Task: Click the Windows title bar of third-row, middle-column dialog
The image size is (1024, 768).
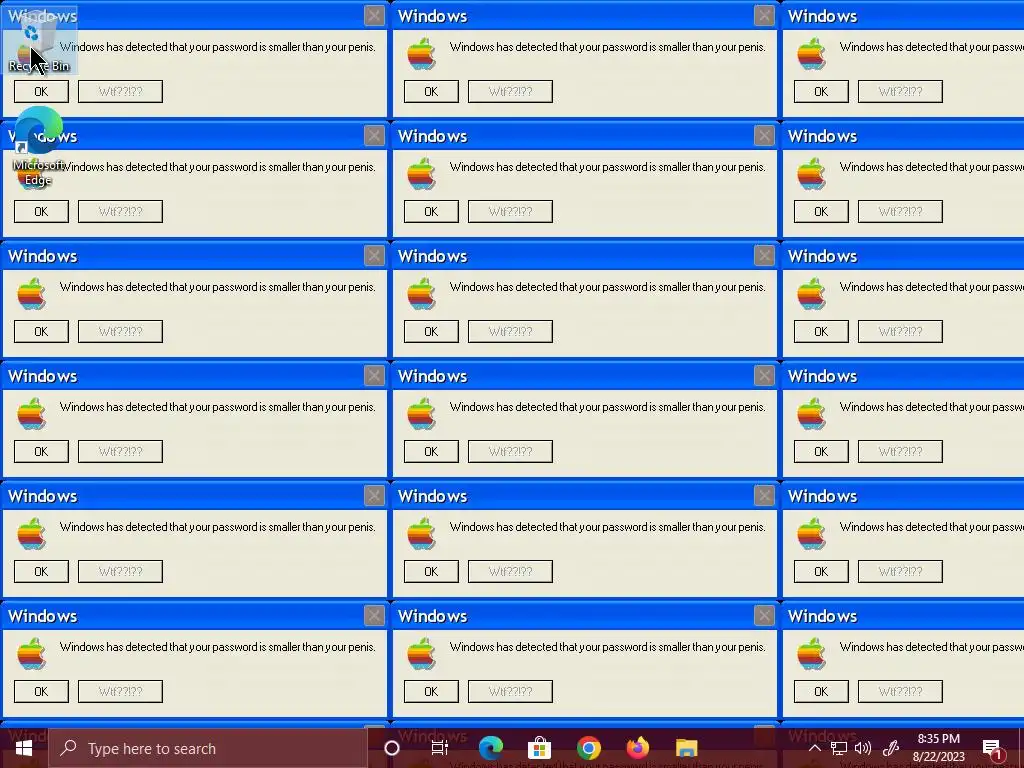Action: pyautogui.click(x=584, y=256)
